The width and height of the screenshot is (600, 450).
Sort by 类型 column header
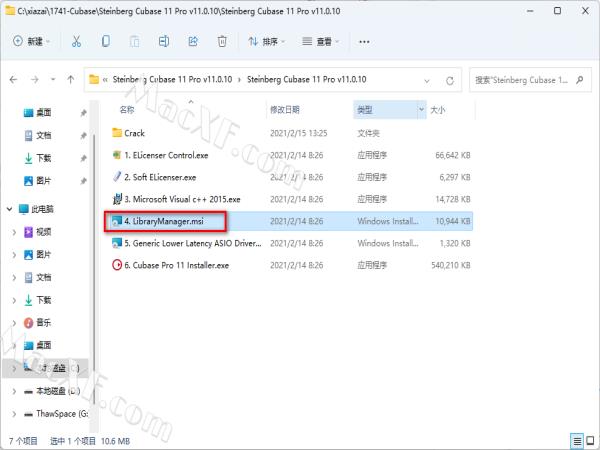pyautogui.click(x=365, y=110)
